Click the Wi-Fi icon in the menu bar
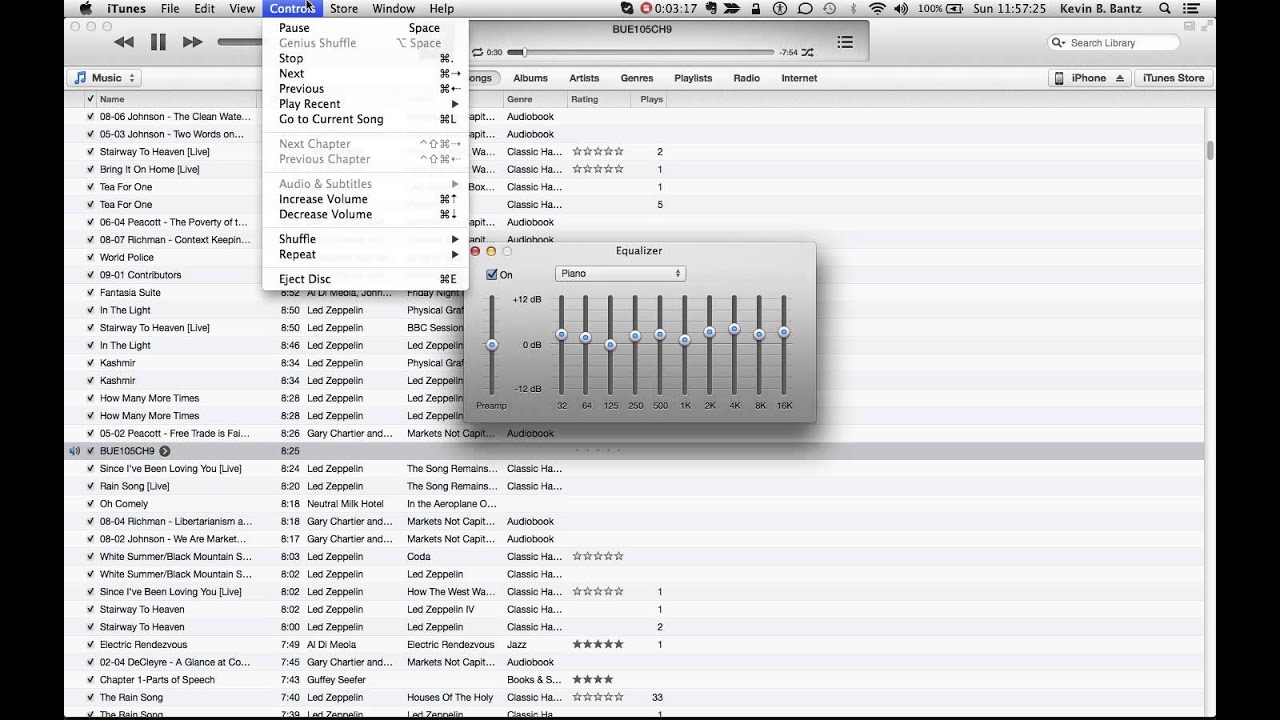The width and height of the screenshot is (1280, 720). 877,8
